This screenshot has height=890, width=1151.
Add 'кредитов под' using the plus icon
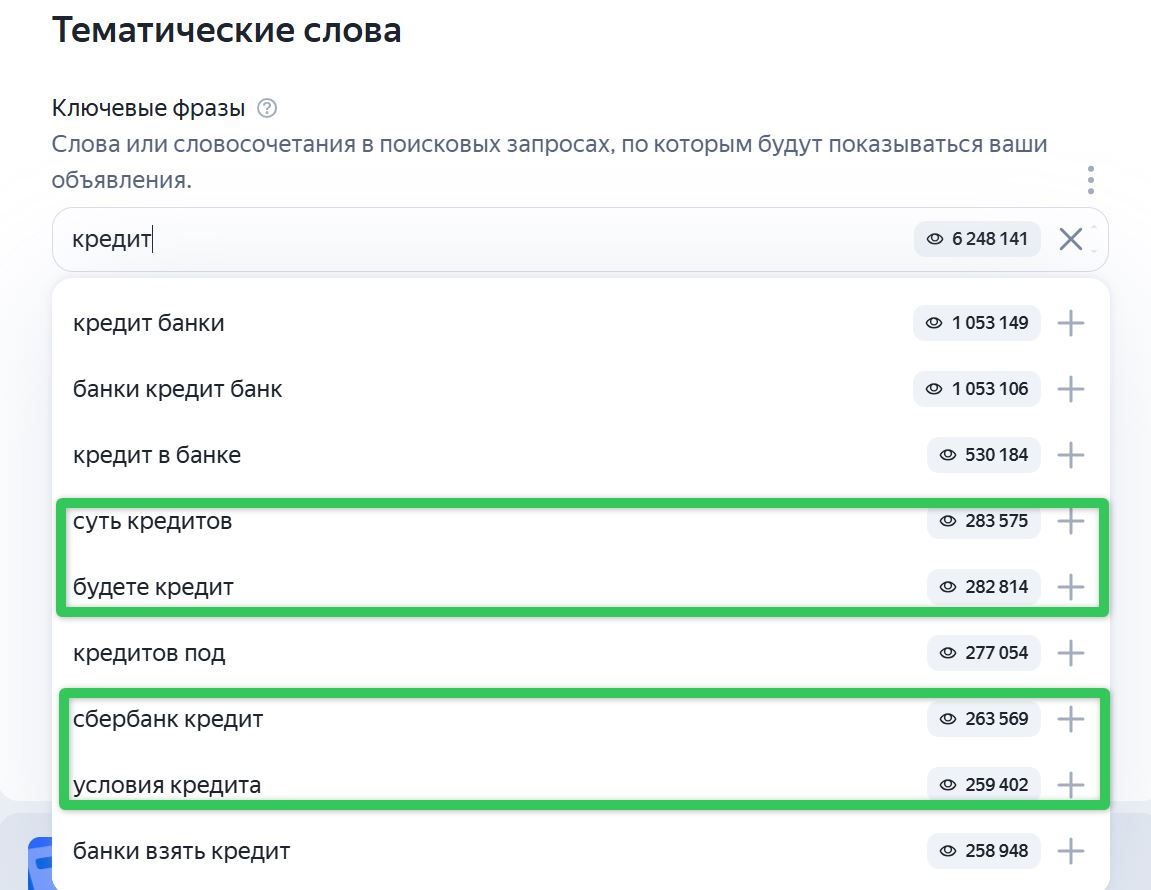(1070, 653)
